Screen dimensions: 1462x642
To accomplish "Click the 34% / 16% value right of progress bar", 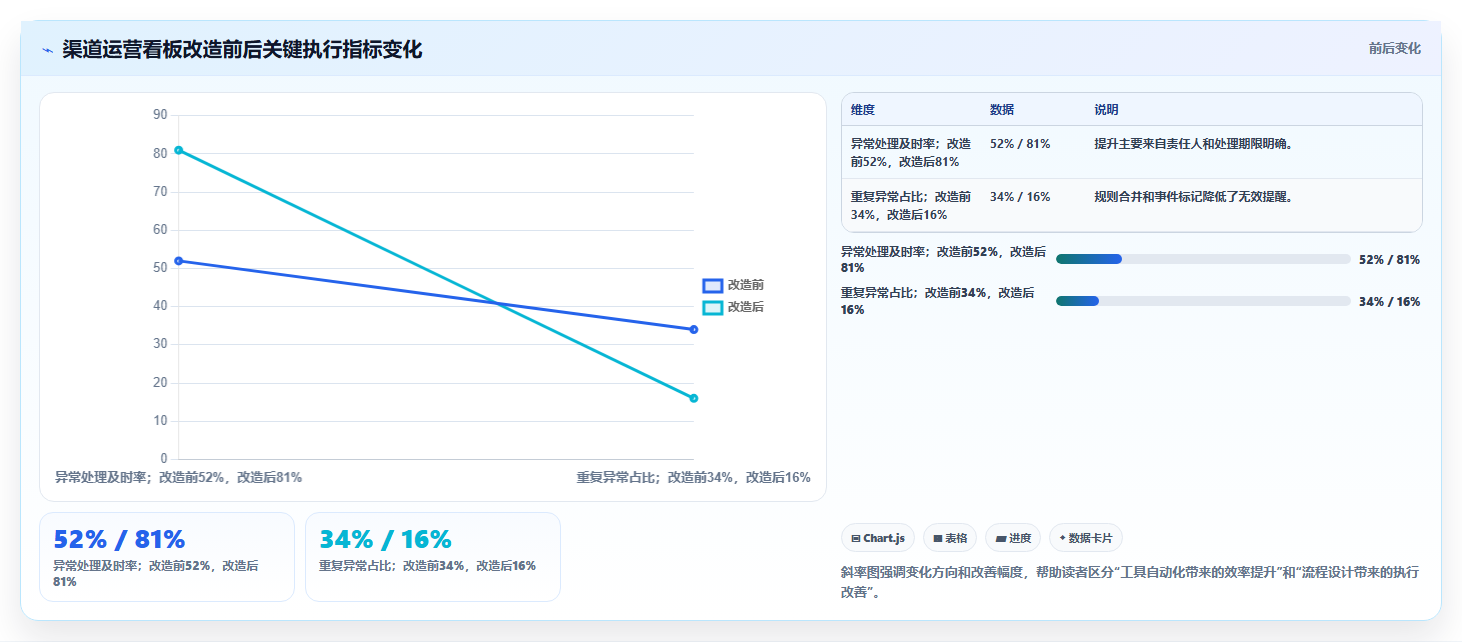I will [x=1389, y=302].
